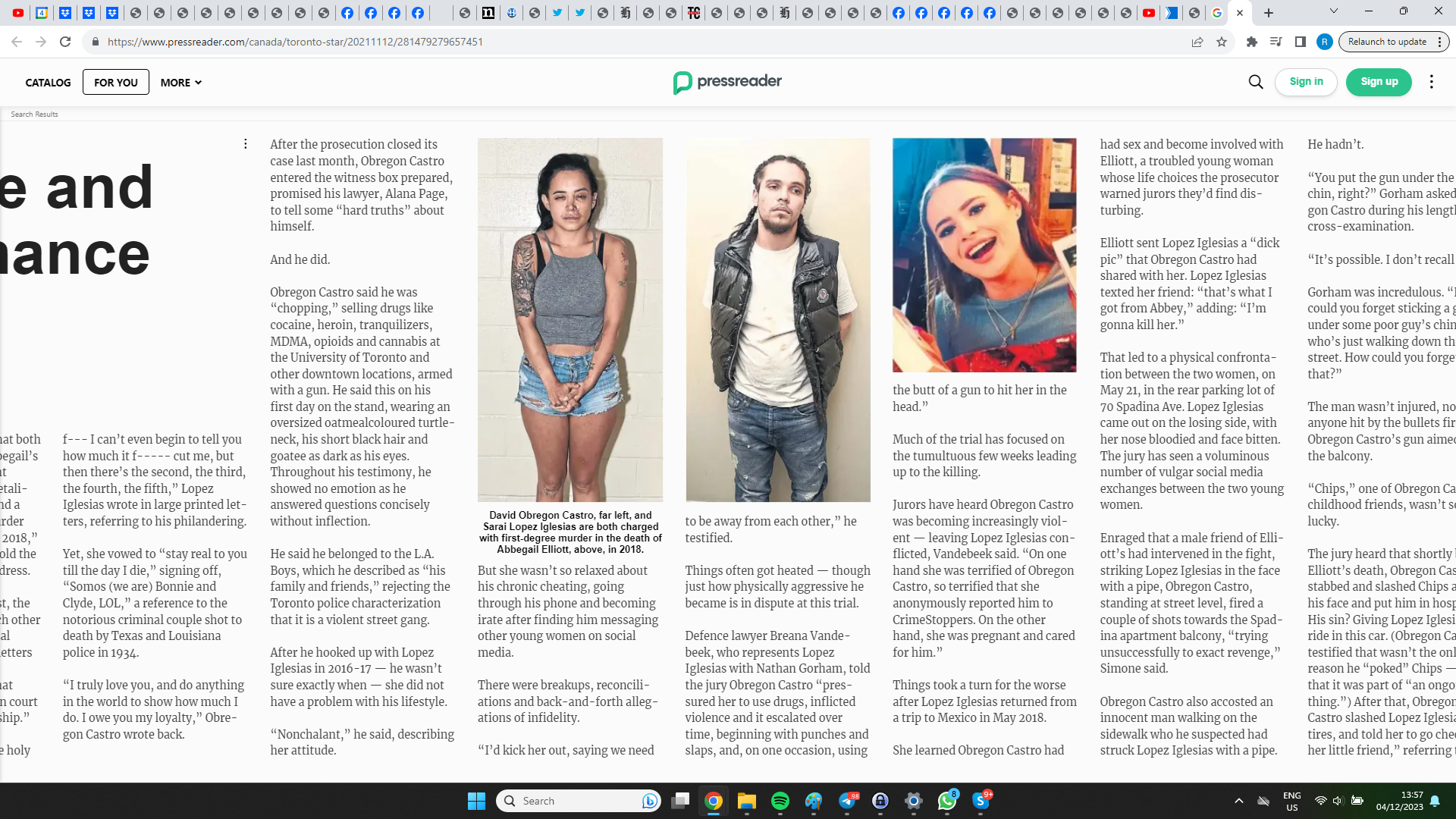This screenshot has width=1456, height=819.
Task: Open WhatsApp from the taskbar
Action: pos(947,801)
